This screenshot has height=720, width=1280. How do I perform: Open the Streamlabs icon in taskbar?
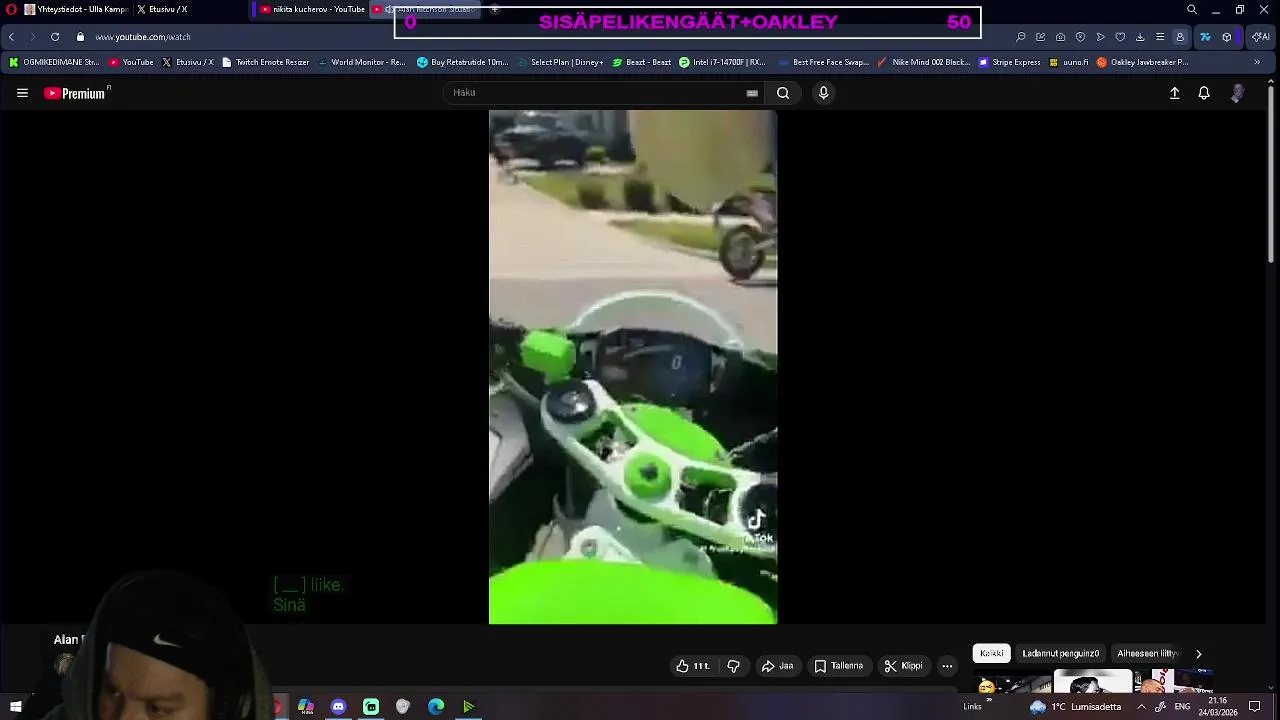371,707
